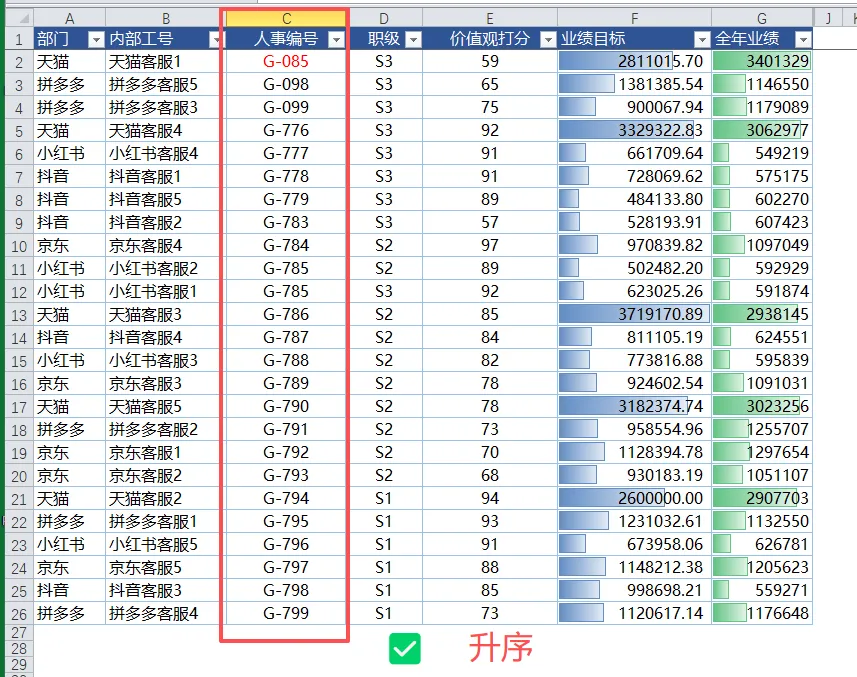
Task: Select 全年业绩 cell 549219
Action: coord(762,153)
